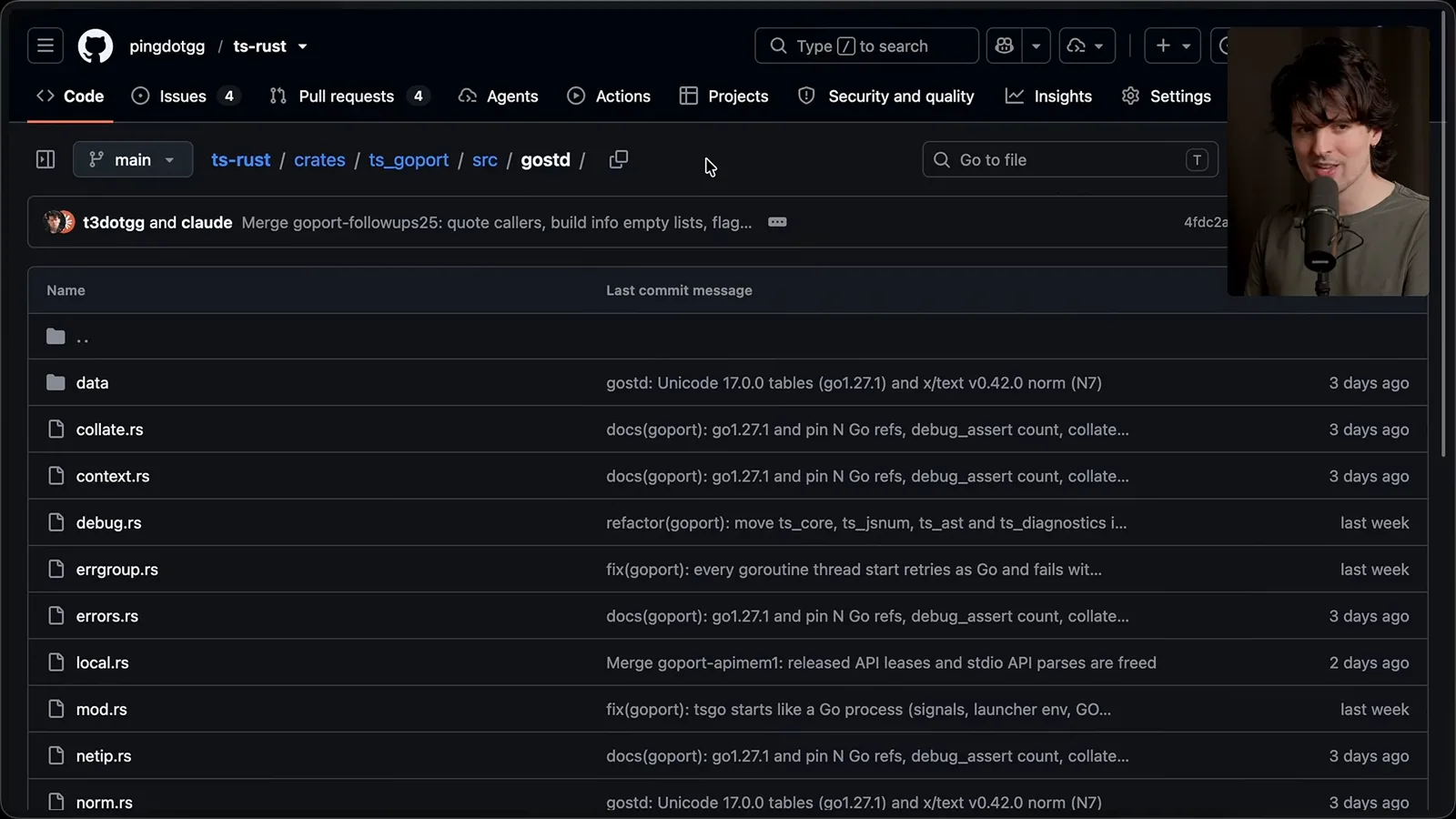Open the local.rs file
Screen dimensions: 1456x819
102,662
